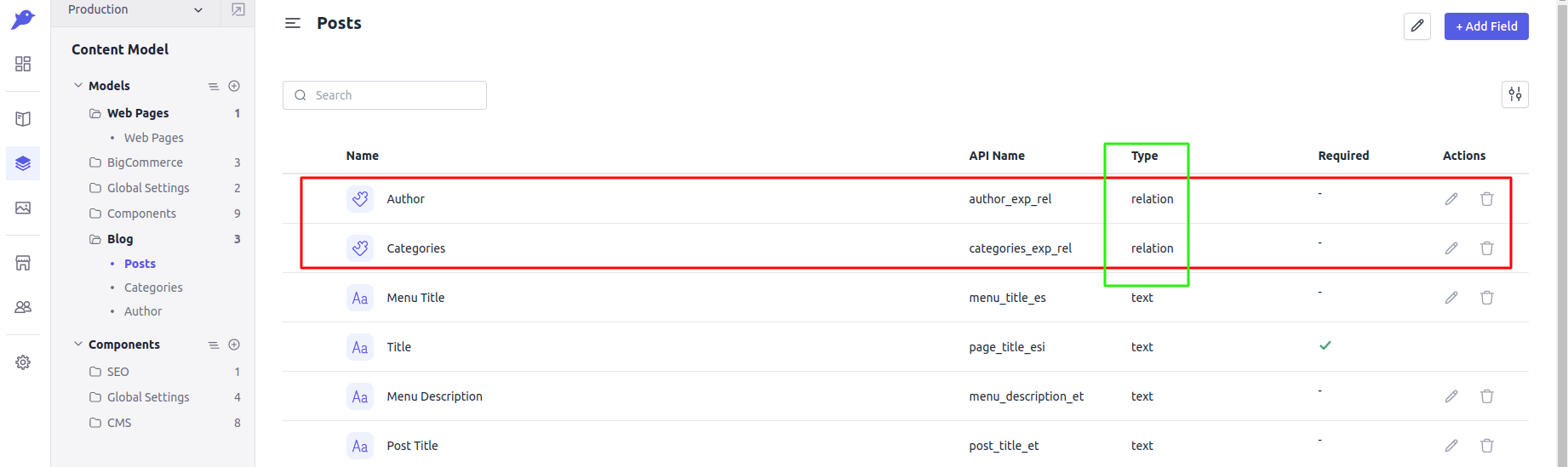This screenshot has width=1568, height=467.
Task: Click categories_exp_rel API name cell
Action: pos(1020,248)
